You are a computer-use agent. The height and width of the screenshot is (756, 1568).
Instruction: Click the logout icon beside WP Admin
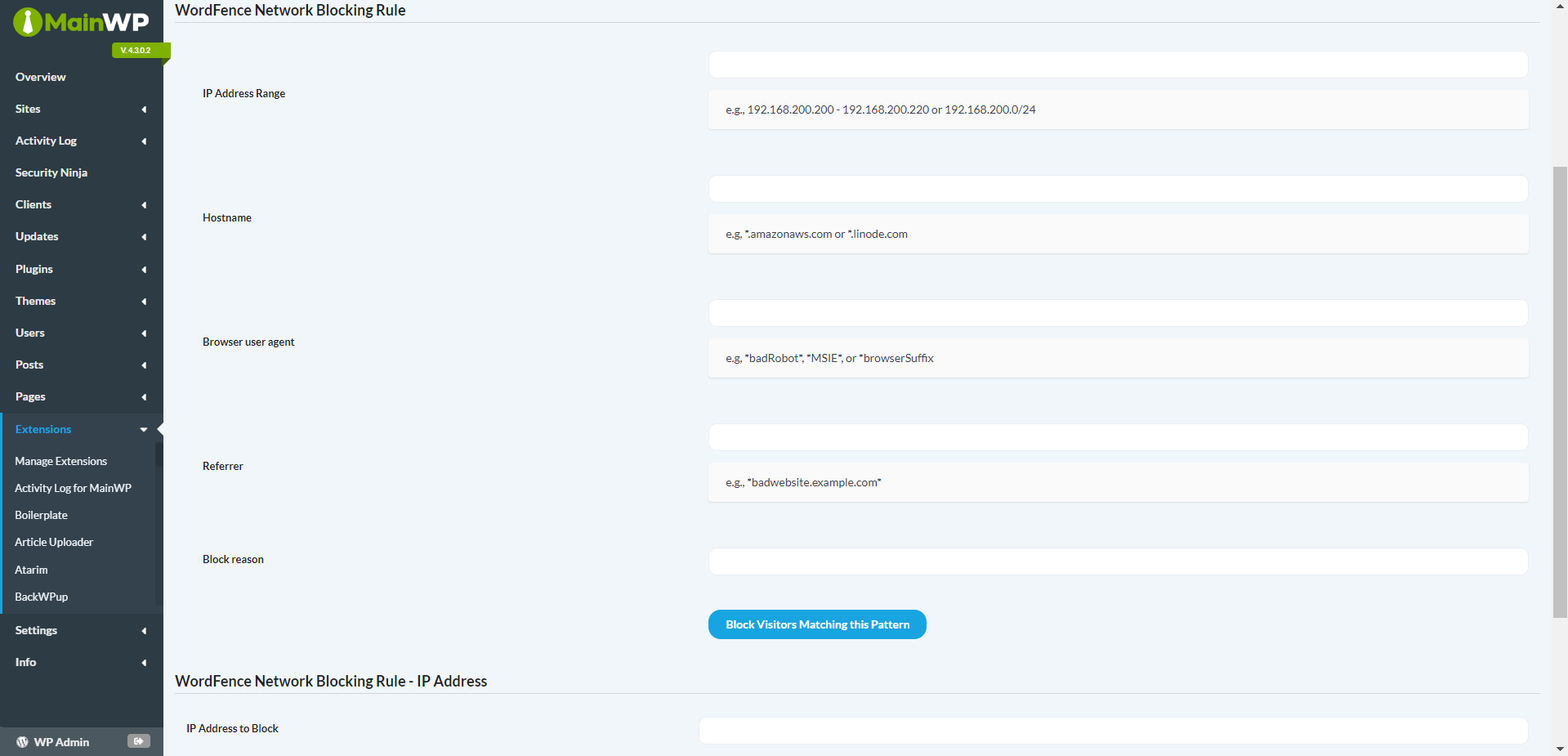[x=139, y=741]
